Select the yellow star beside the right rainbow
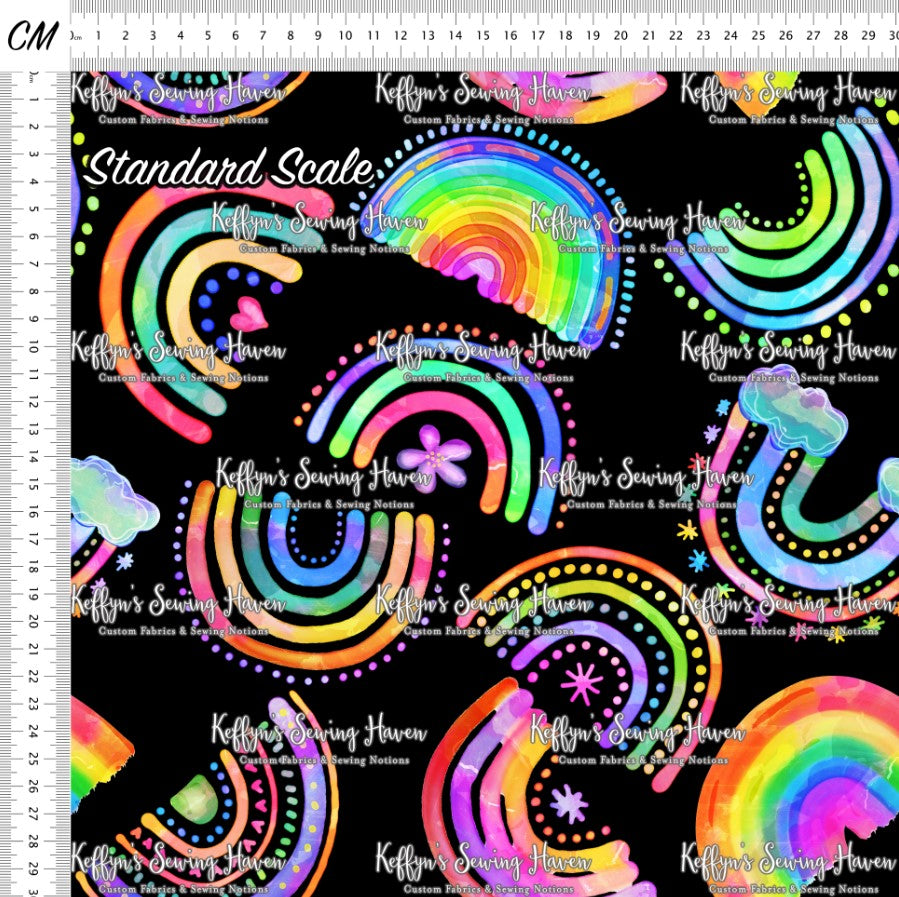899x897 pixels. coord(687,531)
